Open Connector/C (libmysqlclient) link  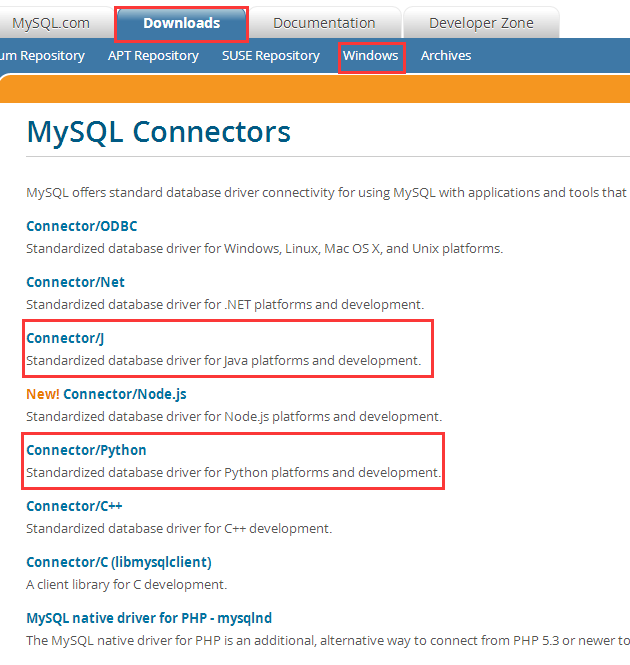pos(119,562)
